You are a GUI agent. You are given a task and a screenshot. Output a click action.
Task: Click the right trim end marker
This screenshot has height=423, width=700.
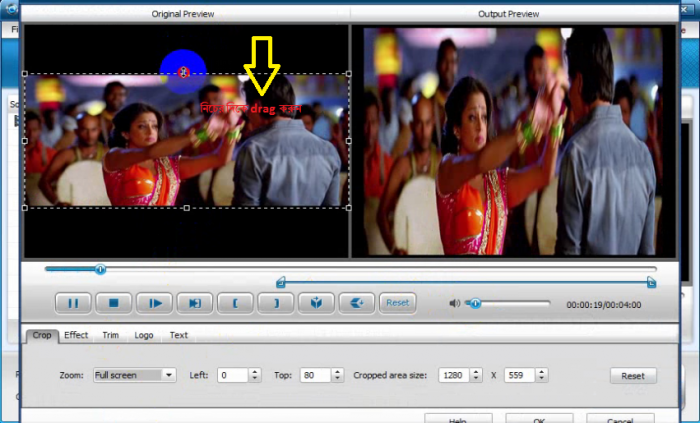[651, 282]
